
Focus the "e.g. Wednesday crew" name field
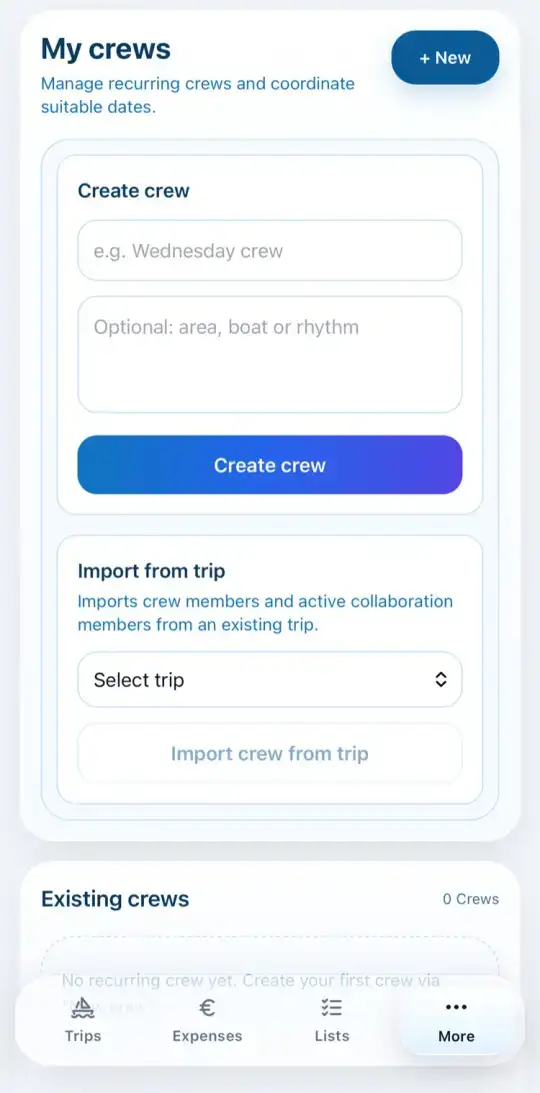click(270, 251)
